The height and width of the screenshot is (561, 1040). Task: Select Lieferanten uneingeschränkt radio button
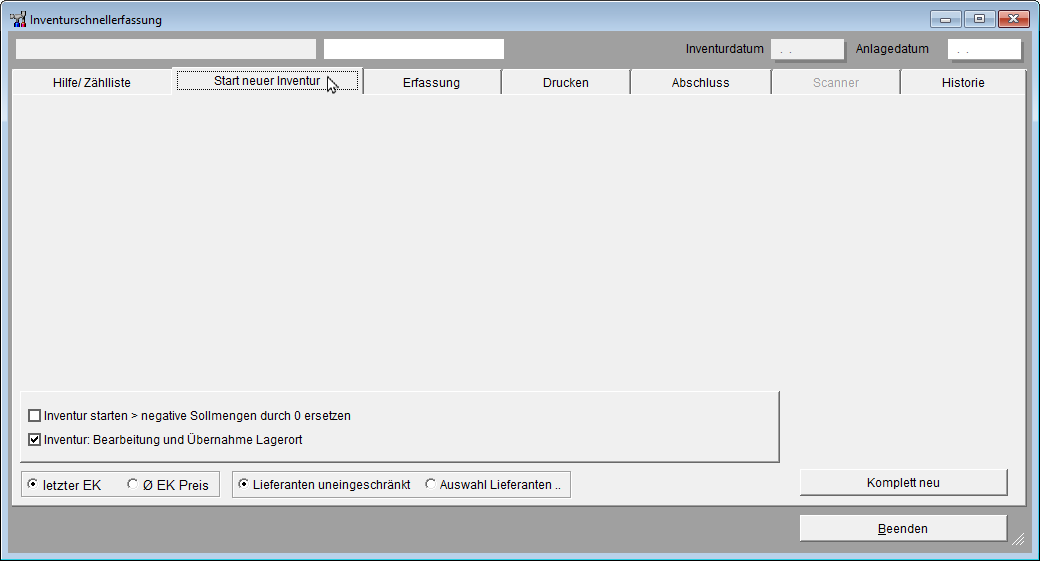pyautogui.click(x=243, y=485)
